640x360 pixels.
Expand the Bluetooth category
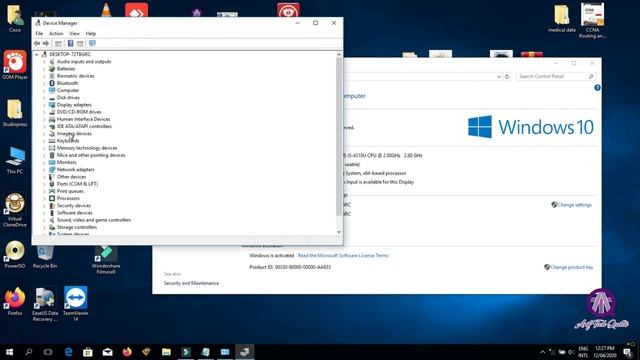point(44,83)
